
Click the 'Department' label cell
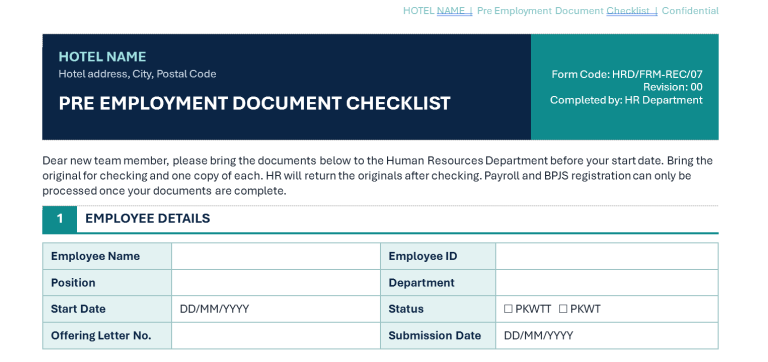pyautogui.click(x=438, y=283)
